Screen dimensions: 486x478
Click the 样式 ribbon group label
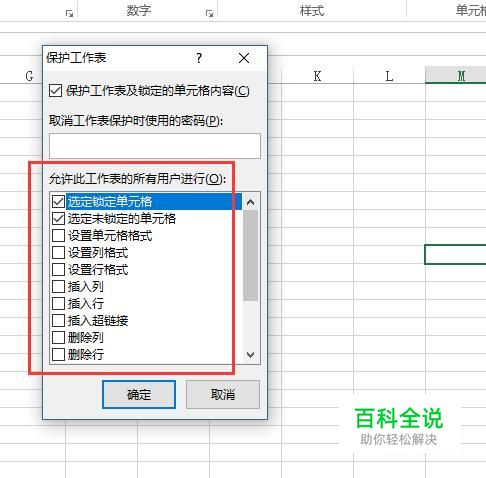coord(312,11)
